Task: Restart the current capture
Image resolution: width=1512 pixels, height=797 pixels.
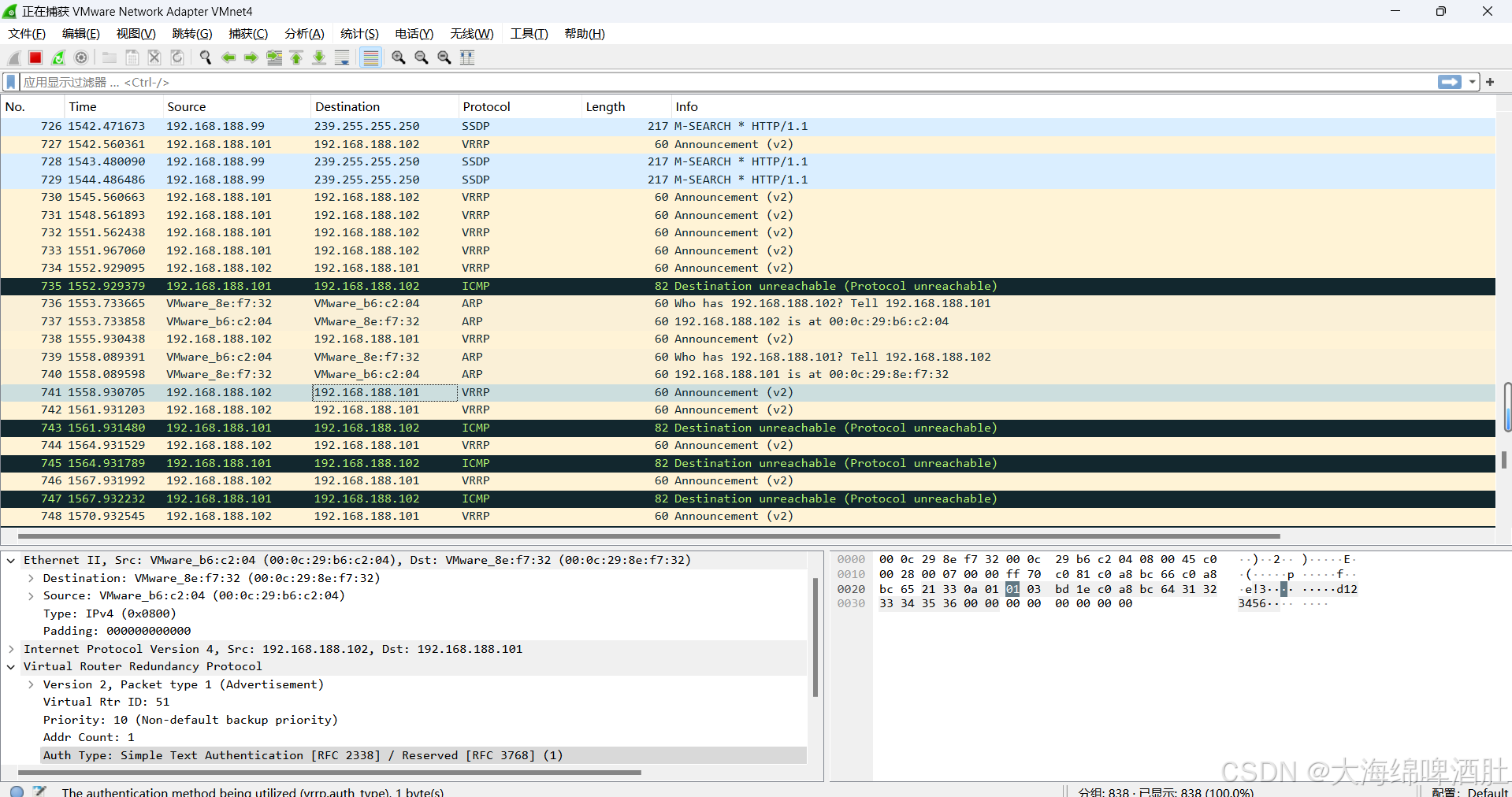Action: tap(58, 57)
